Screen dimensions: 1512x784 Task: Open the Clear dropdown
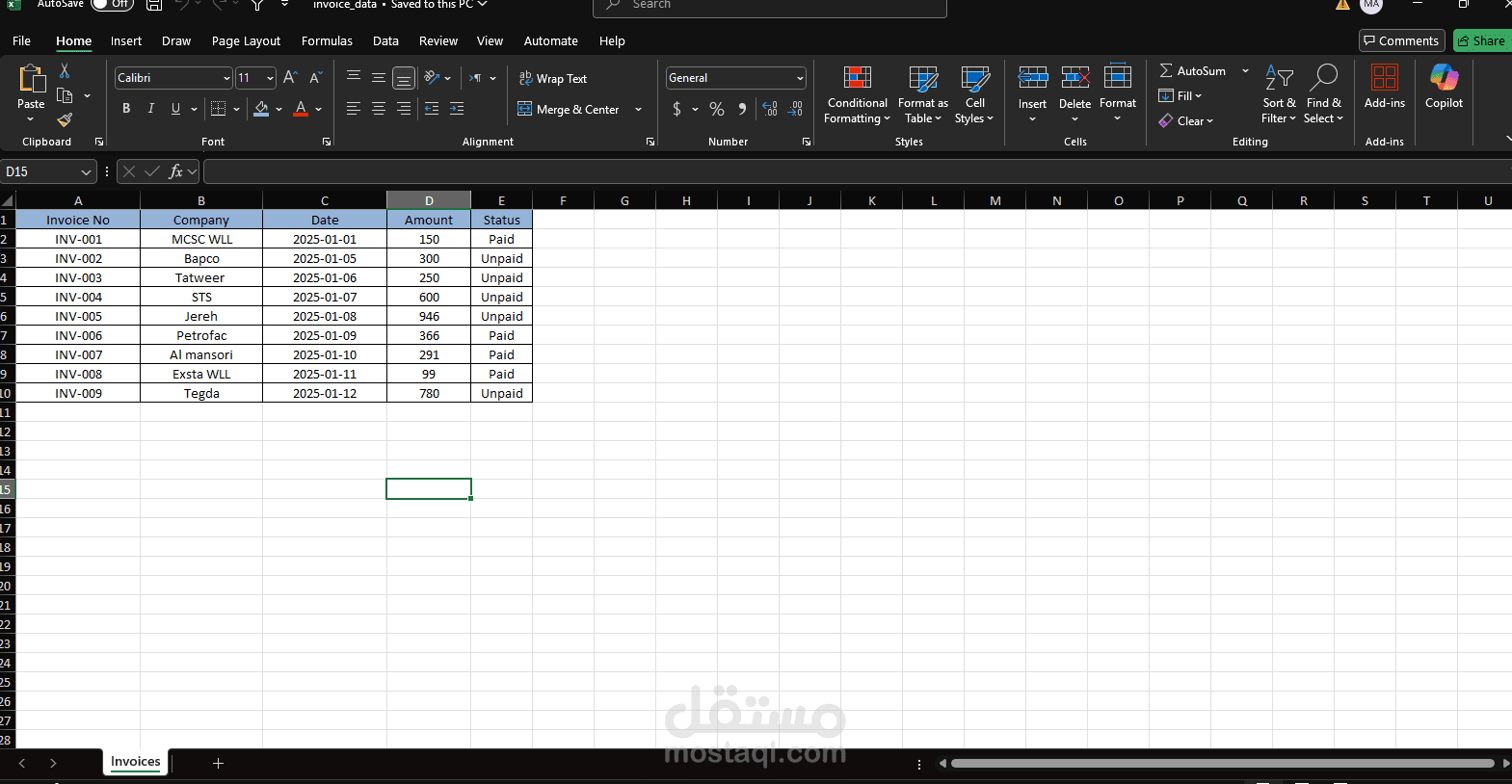1186,120
